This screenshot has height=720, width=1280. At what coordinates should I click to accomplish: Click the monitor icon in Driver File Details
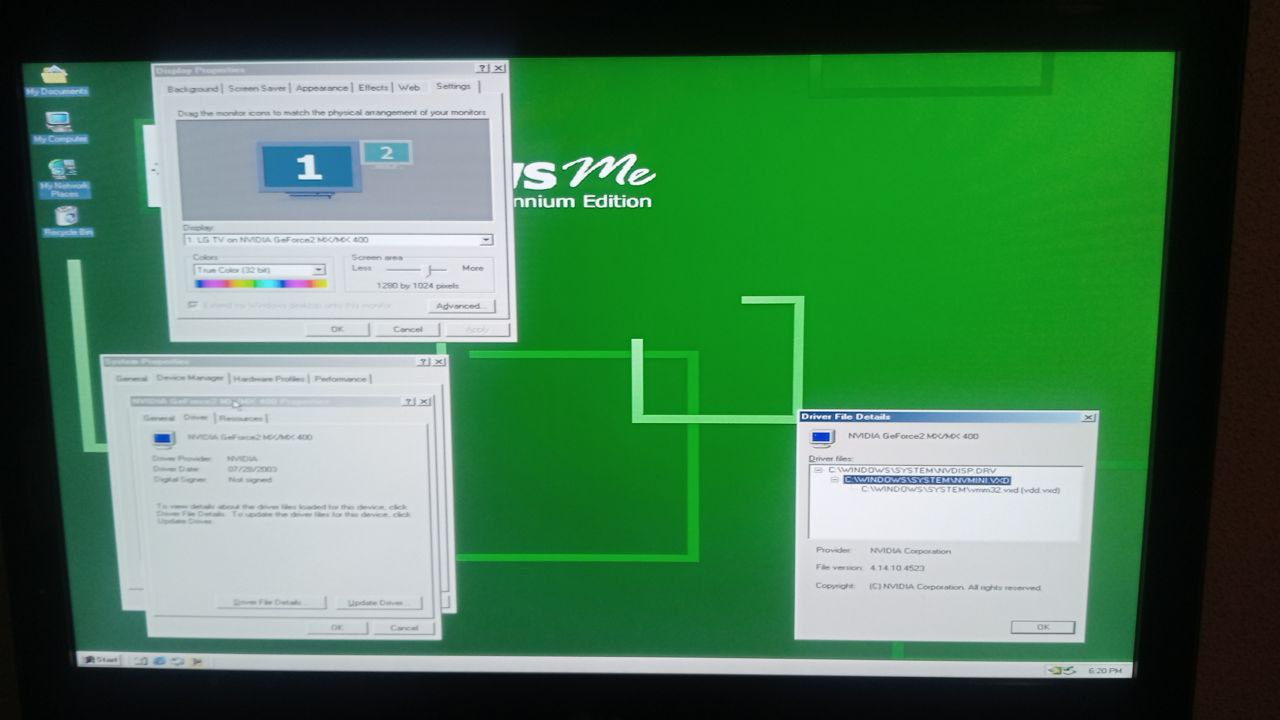[x=822, y=437]
